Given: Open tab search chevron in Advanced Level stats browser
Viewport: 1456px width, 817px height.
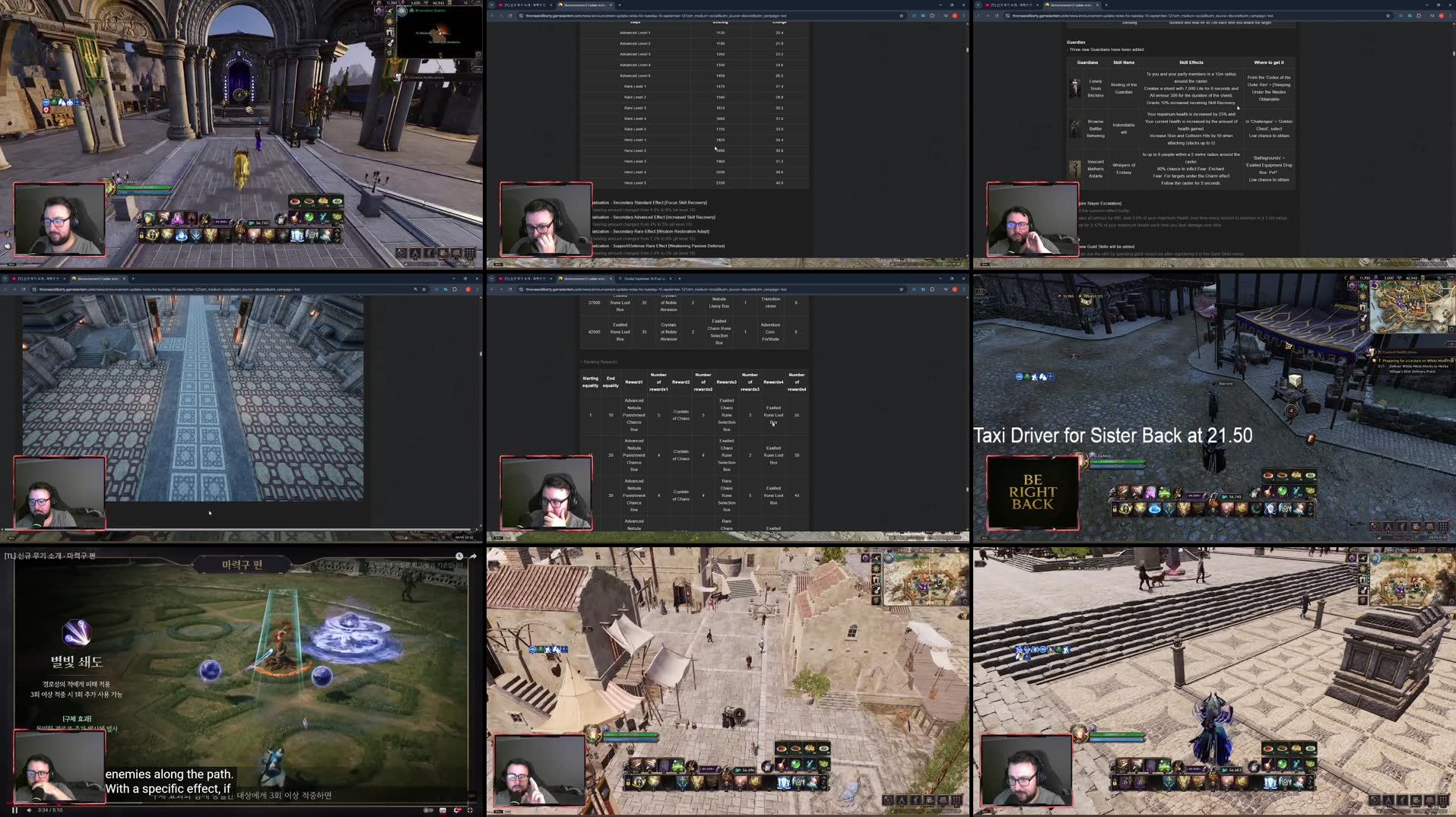Looking at the screenshot, I should pyautogui.click(x=492, y=5).
